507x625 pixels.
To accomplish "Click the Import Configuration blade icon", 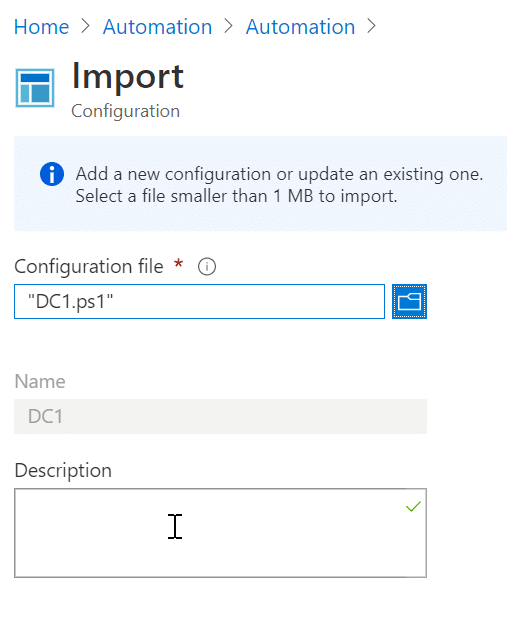I will tap(35, 88).
